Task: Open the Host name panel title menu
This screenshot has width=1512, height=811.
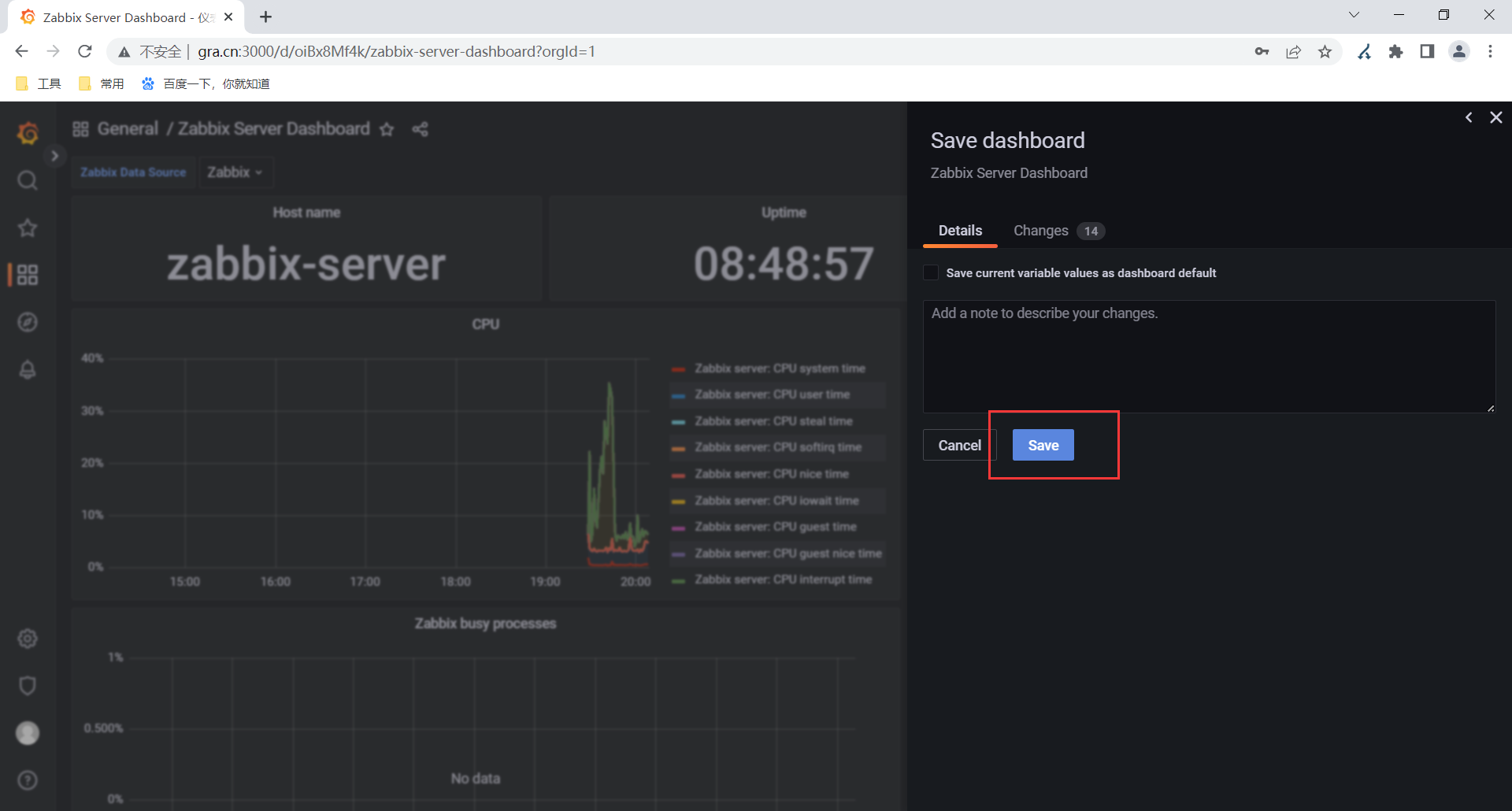Action: click(x=306, y=213)
